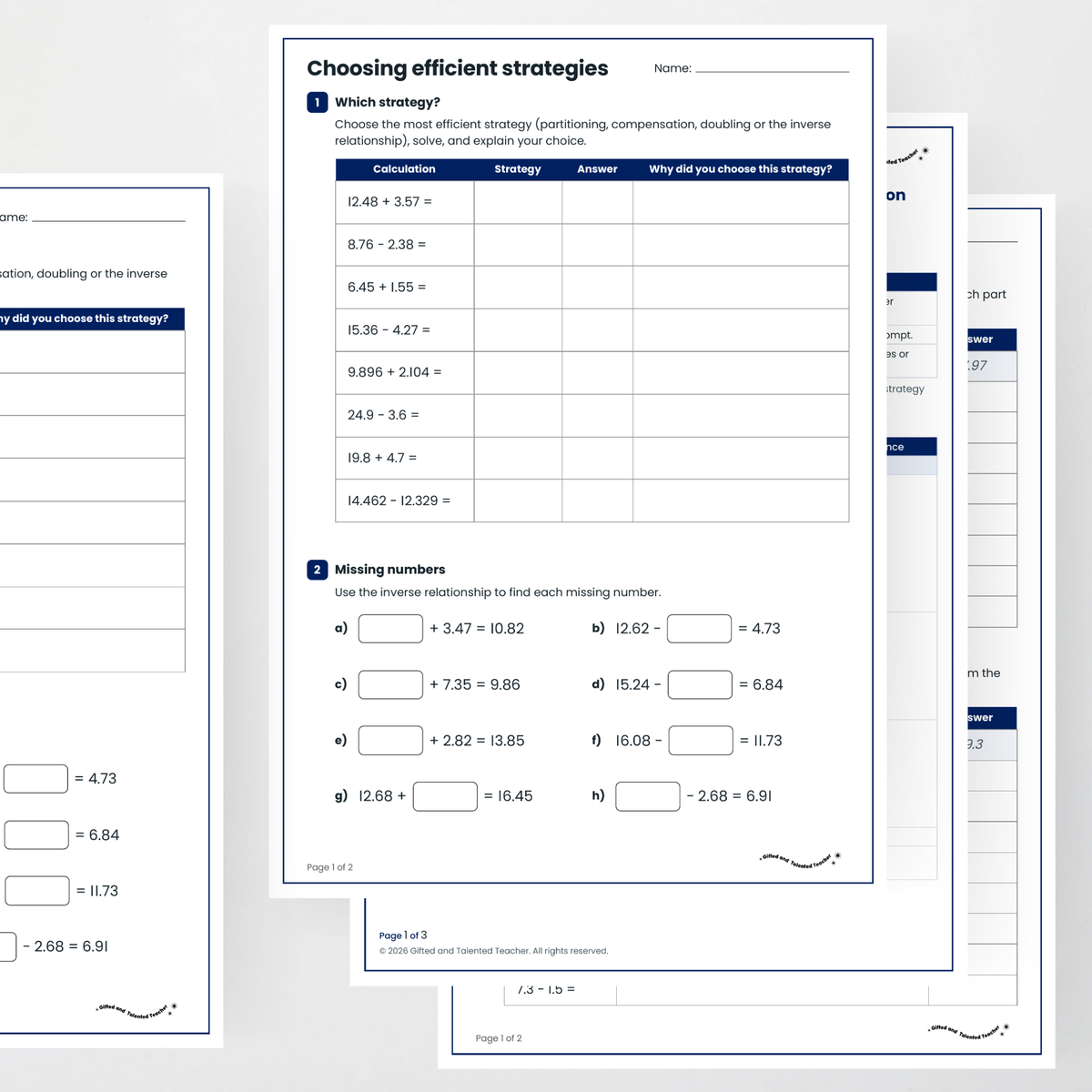This screenshot has width=1092, height=1092.
Task: Click the calculation 12.48 + 3.57 =
Action: (389, 202)
